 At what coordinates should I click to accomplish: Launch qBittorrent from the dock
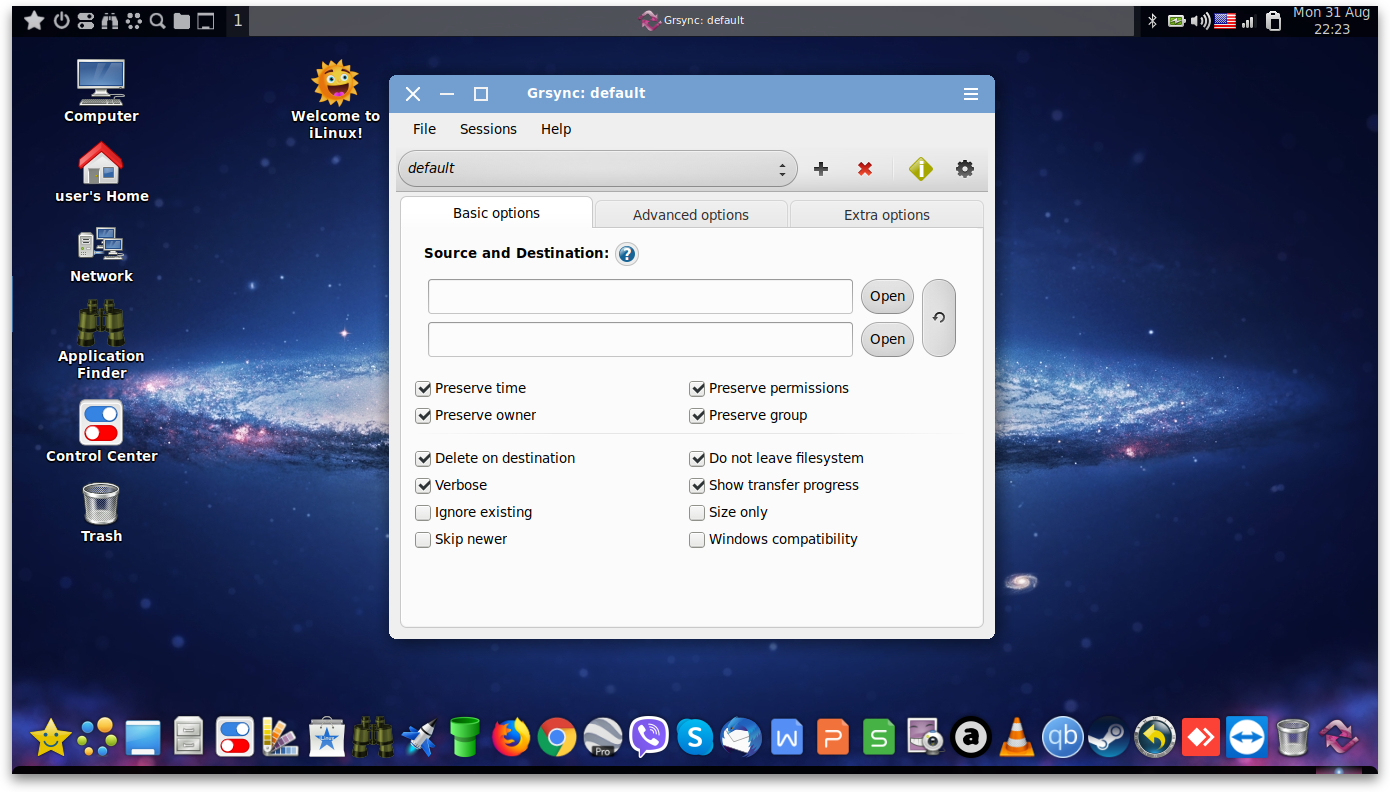coord(1063,738)
